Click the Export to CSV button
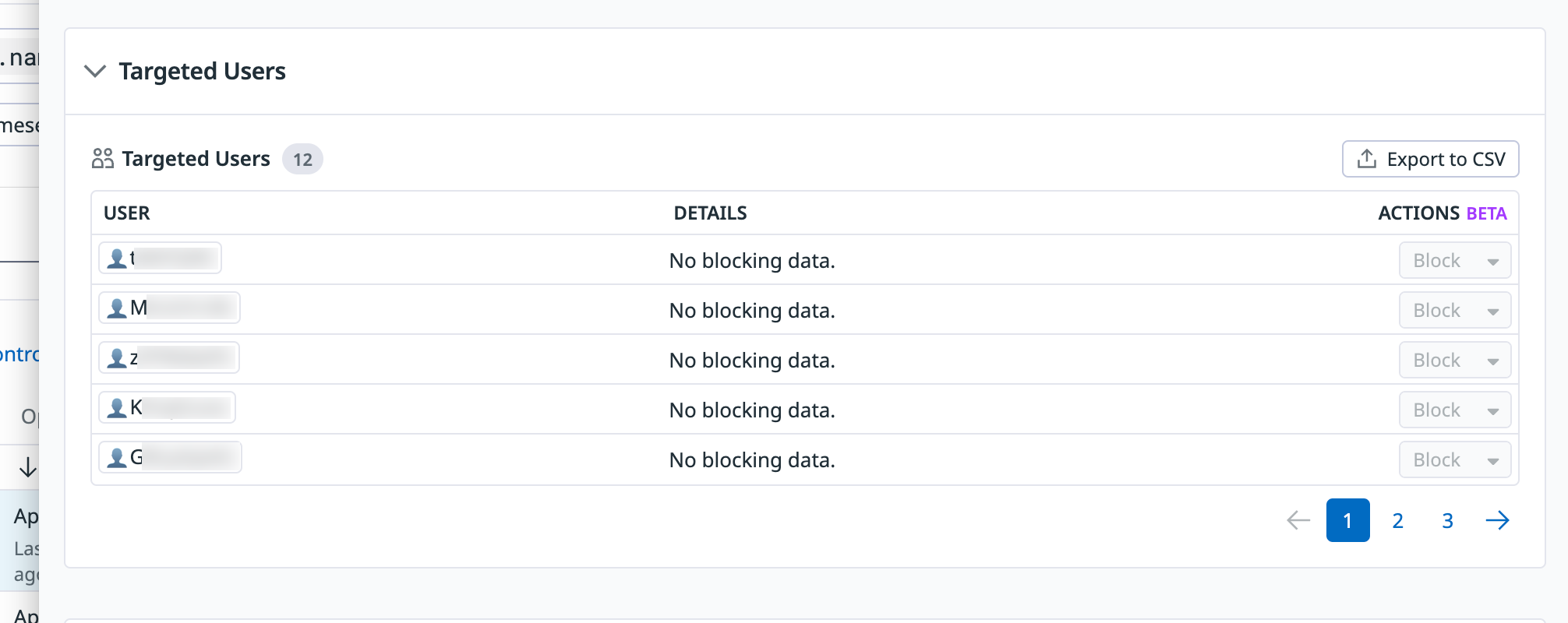The width and height of the screenshot is (1568, 623). coord(1430,159)
